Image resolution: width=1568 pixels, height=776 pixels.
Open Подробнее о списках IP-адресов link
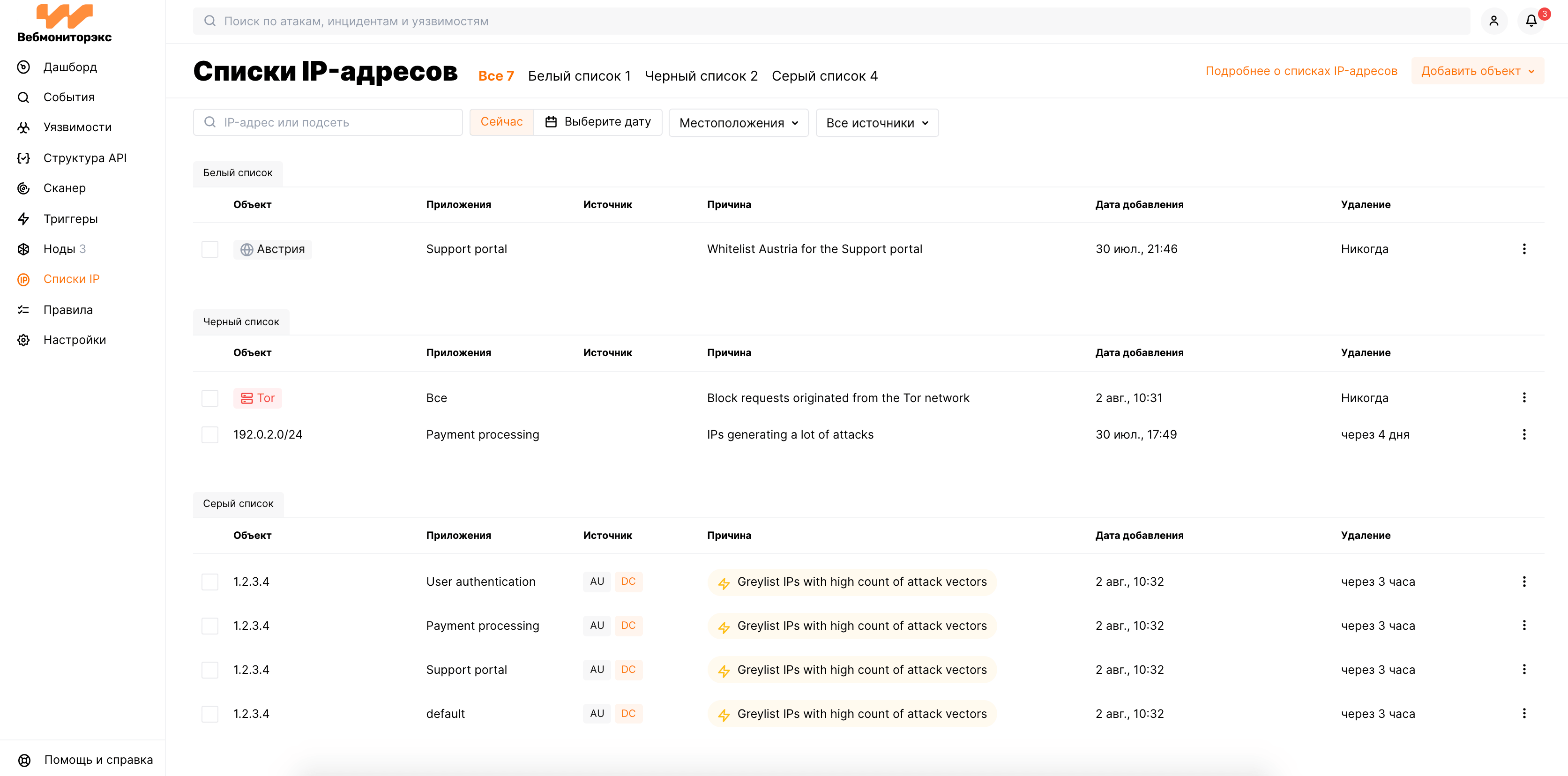pyautogui.click(x=1301, y=71)
